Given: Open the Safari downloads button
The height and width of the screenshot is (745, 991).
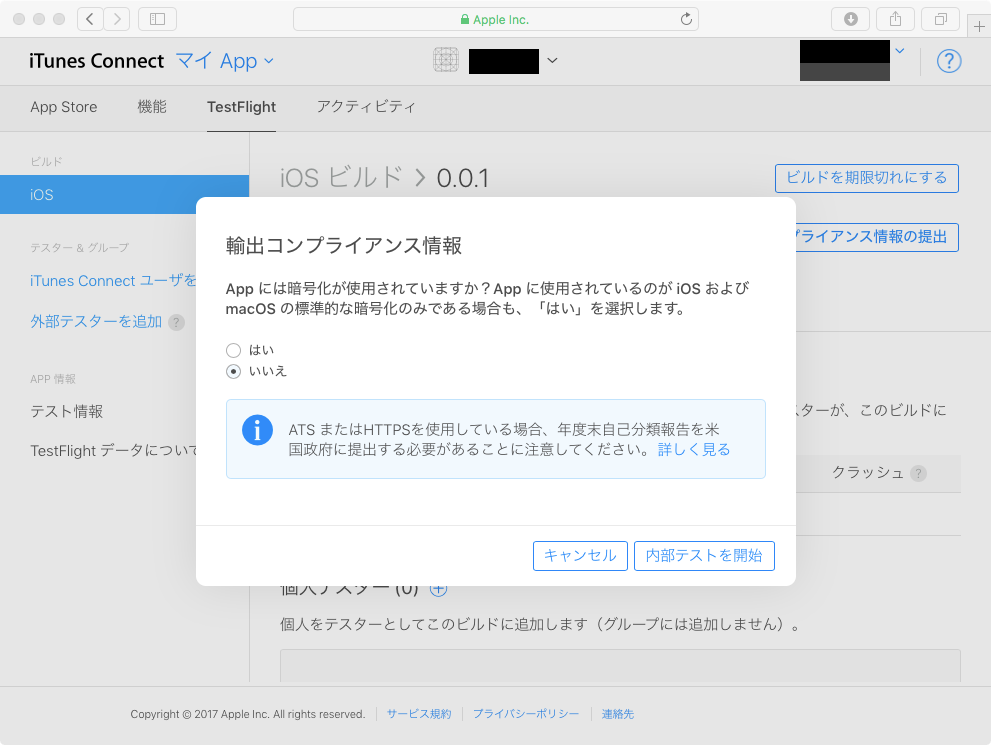Looking at the screenshot, I should click(851, 19).
